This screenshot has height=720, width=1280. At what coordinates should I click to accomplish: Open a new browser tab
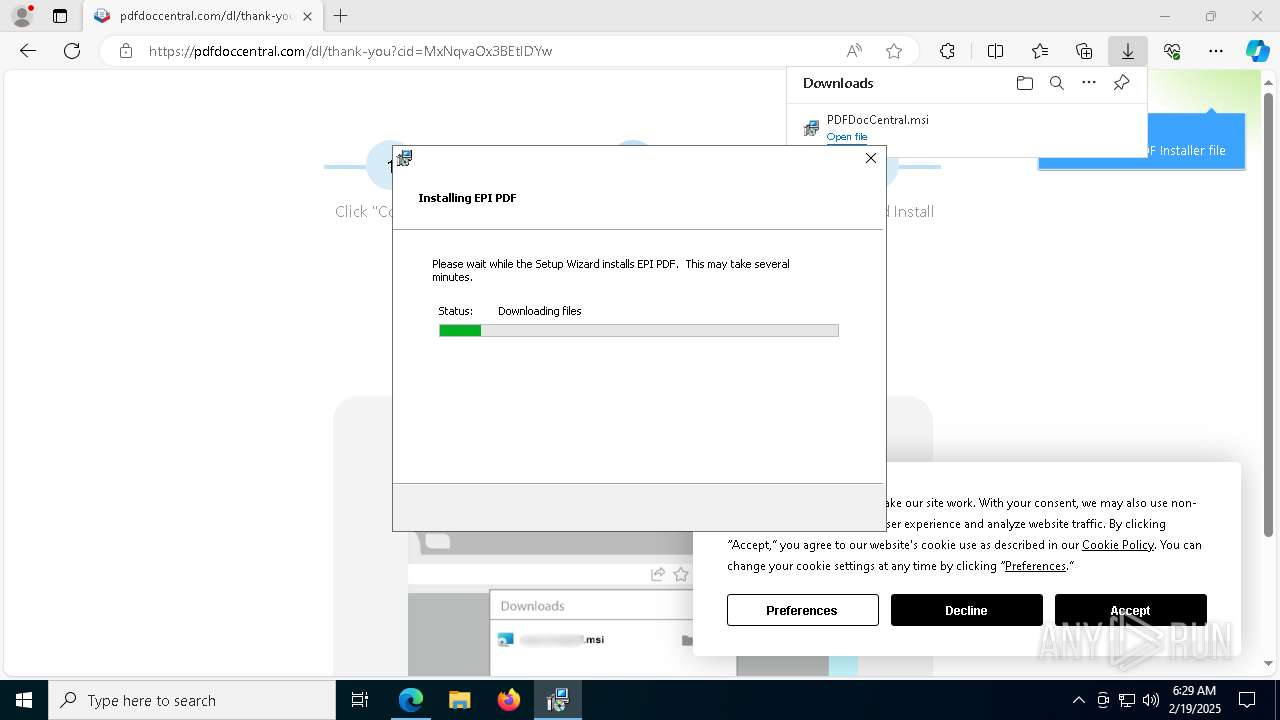[x=341, y=16]
